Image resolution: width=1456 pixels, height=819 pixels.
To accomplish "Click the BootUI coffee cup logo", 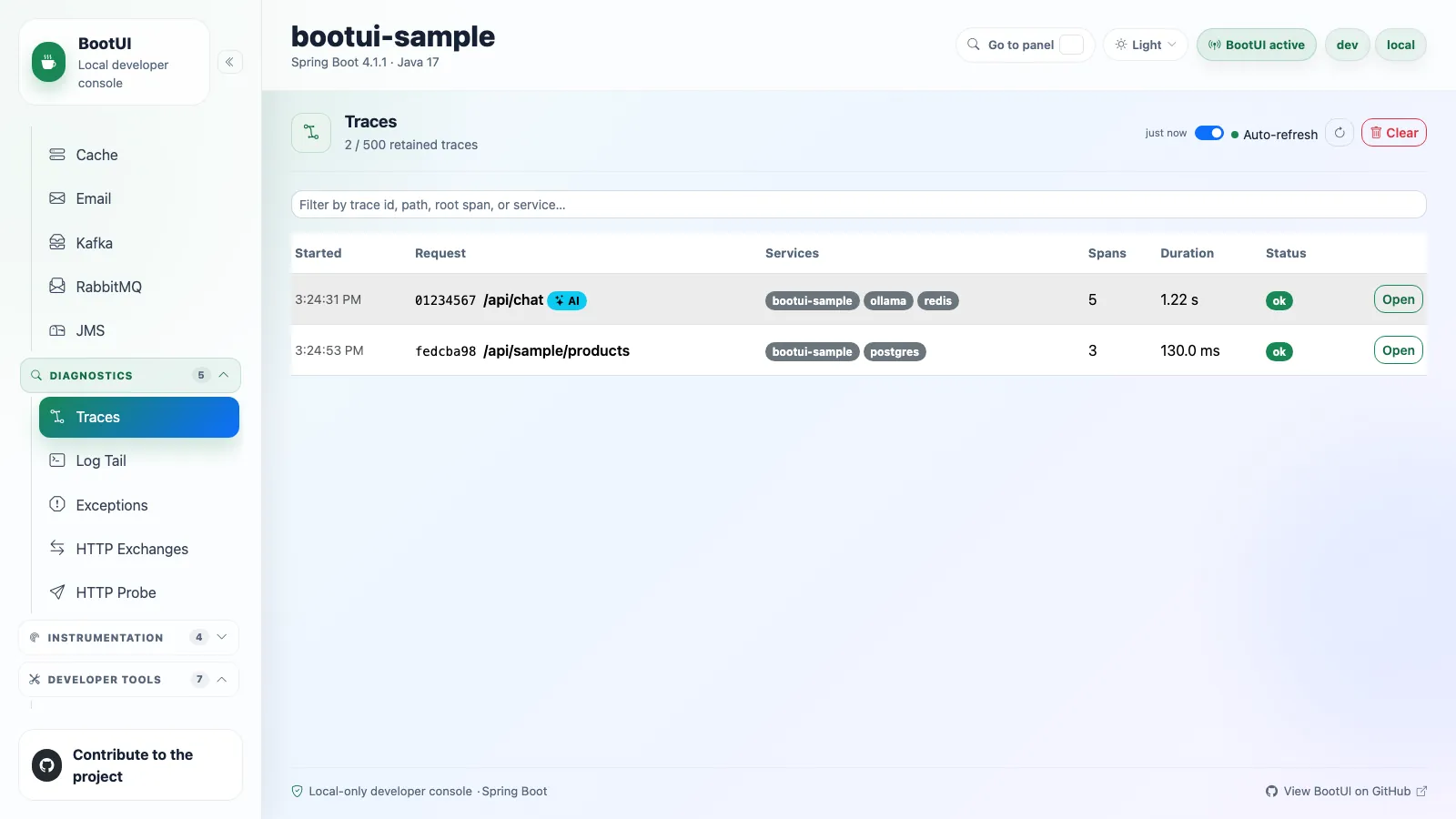I will pos(48,62).
